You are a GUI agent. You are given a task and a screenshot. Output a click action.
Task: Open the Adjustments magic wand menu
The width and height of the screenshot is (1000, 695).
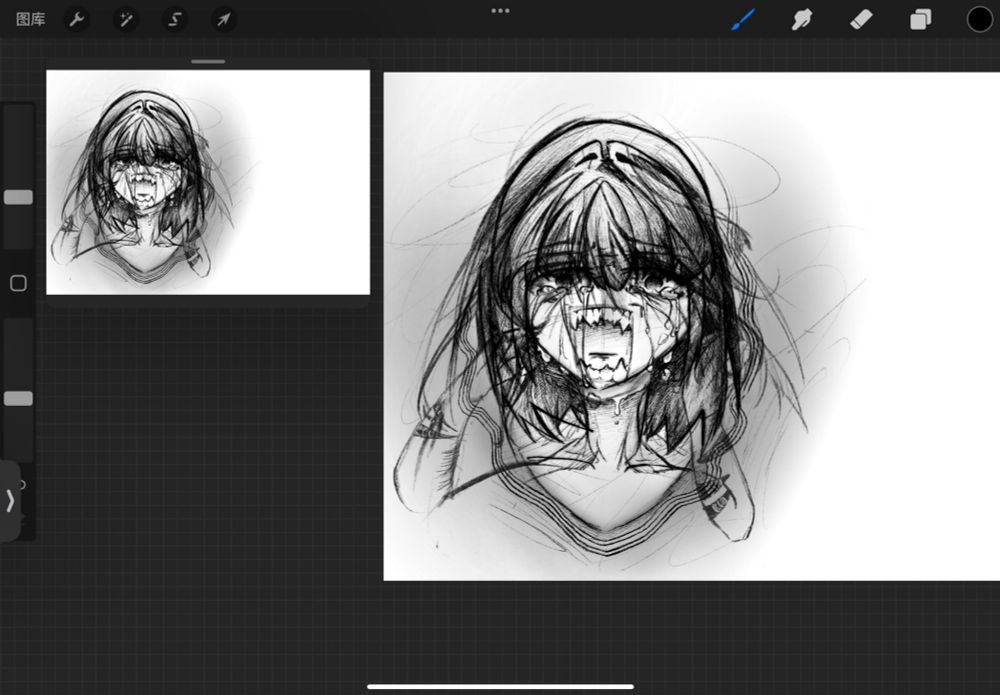[x=126, y=20]
